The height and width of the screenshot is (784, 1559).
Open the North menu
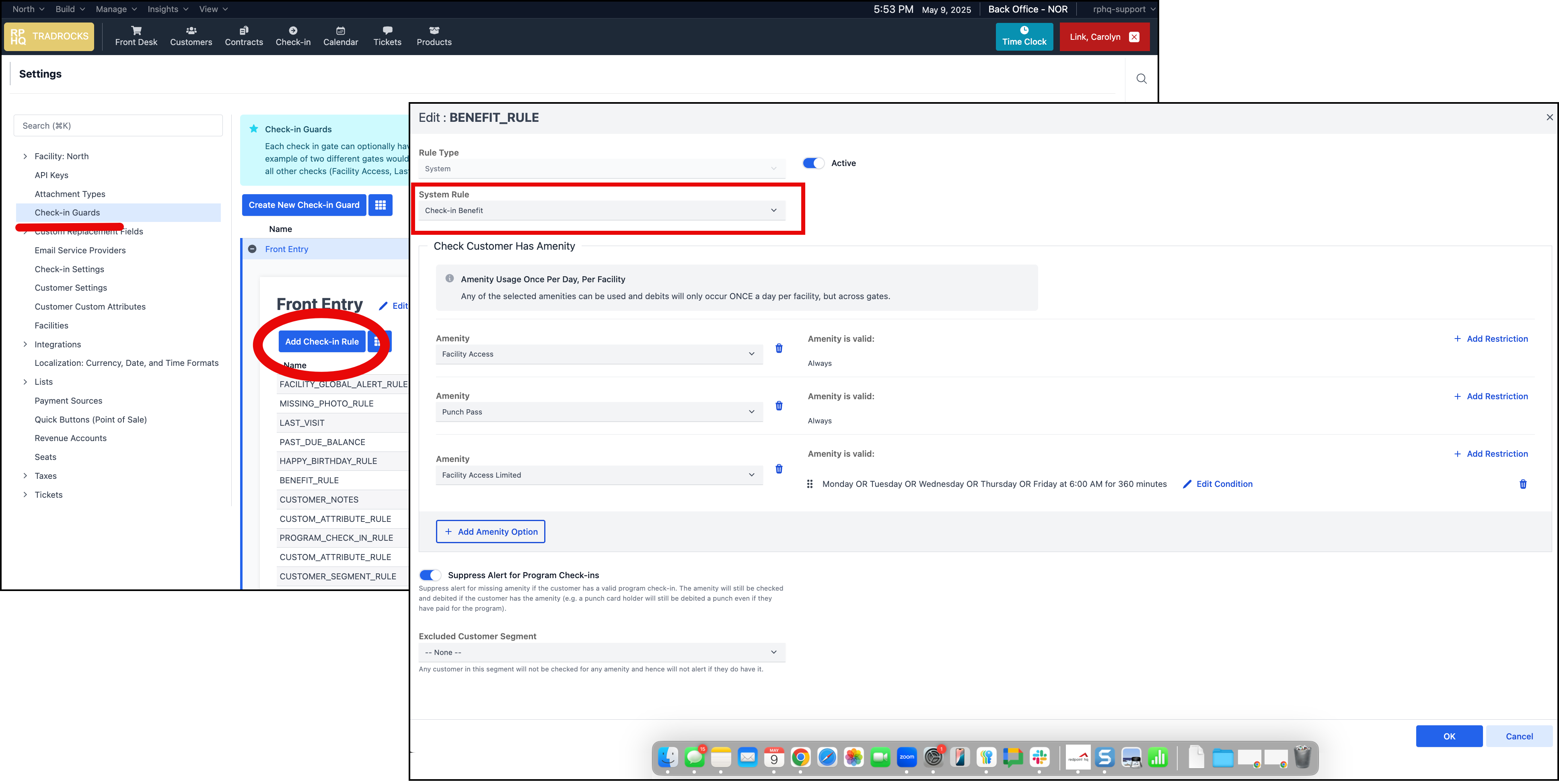28,9
